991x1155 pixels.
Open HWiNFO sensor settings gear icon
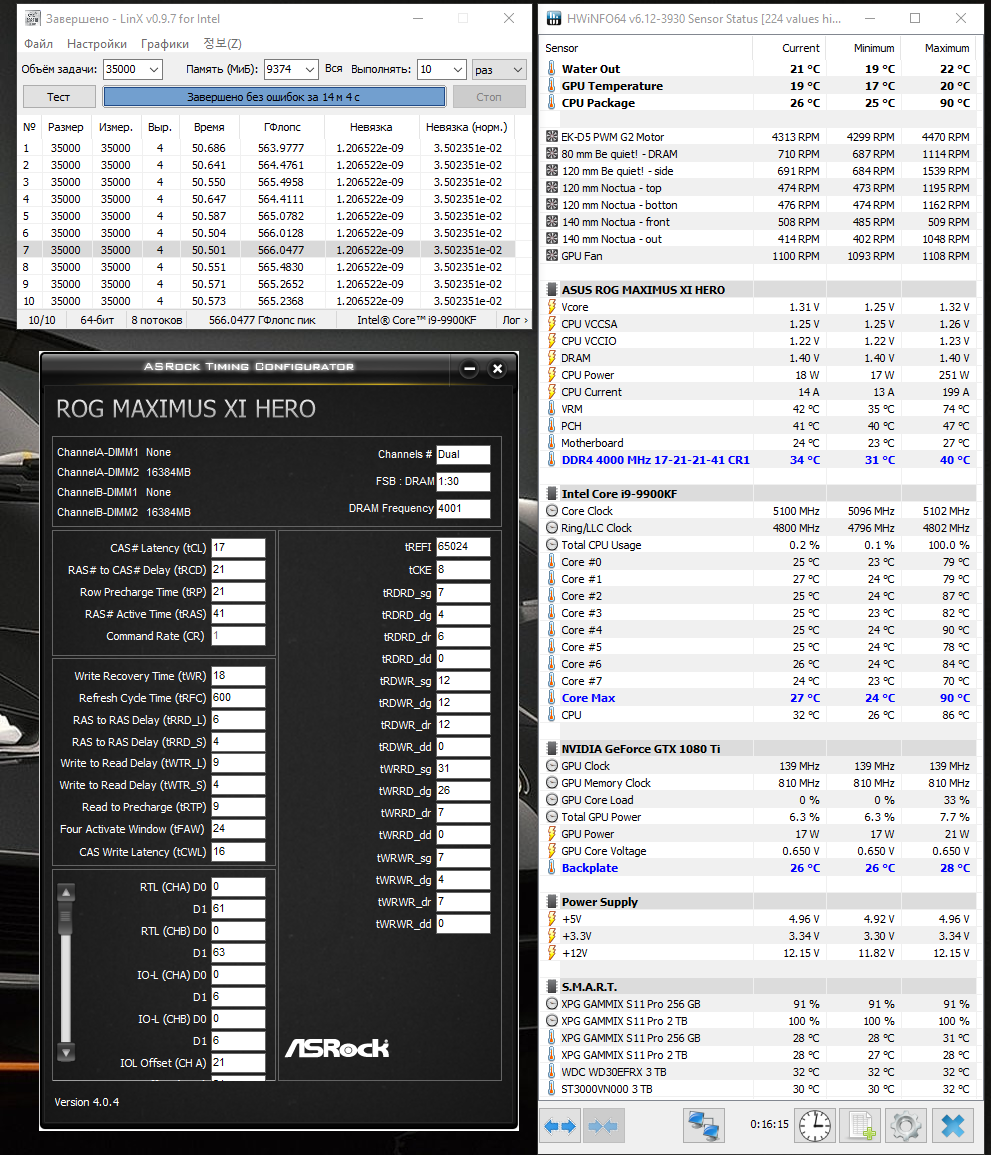click(905, 1126)
